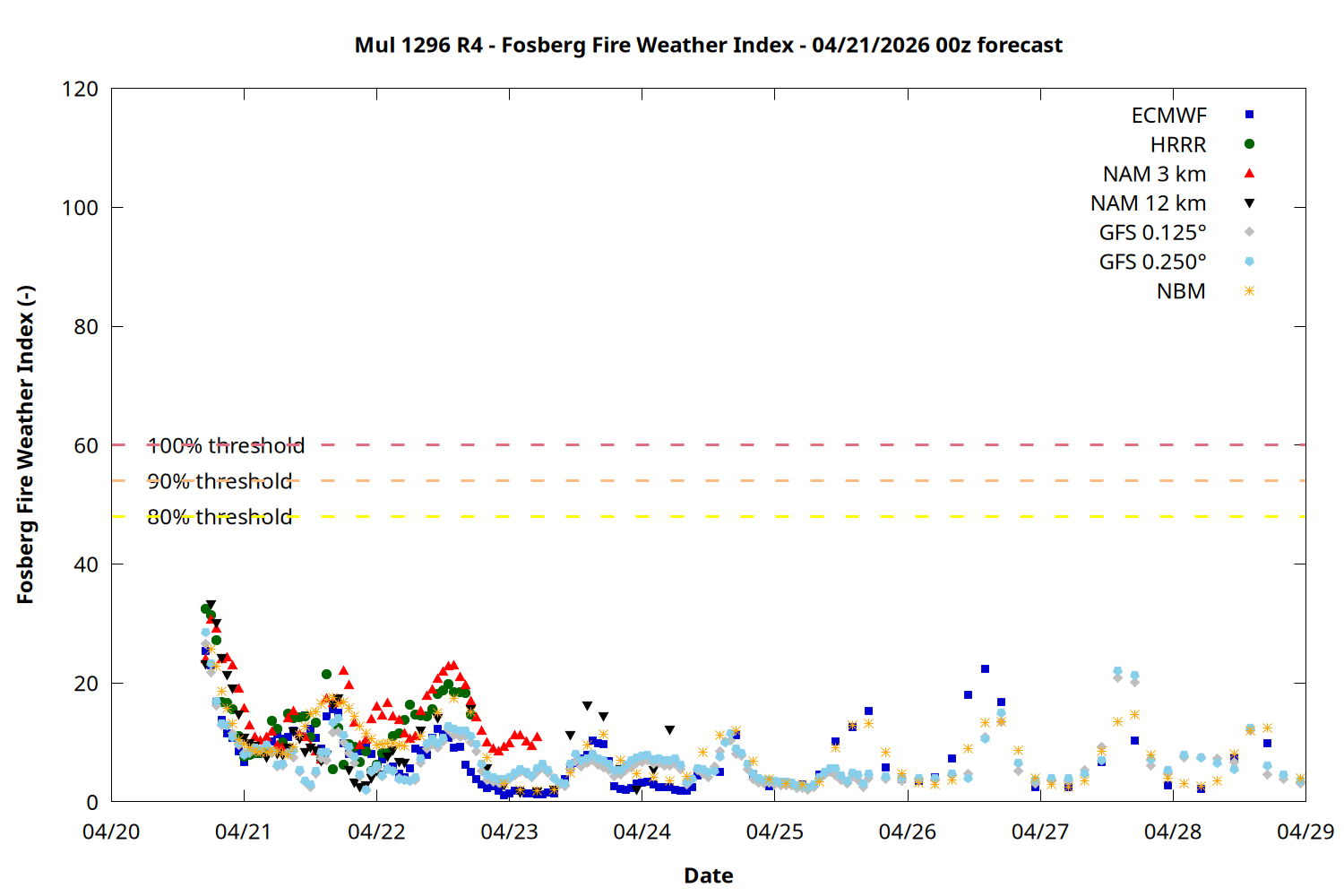Viewport: 1344px width, 896px height.
Task: Click the Date x-axis title
Action: pos(708,875)
